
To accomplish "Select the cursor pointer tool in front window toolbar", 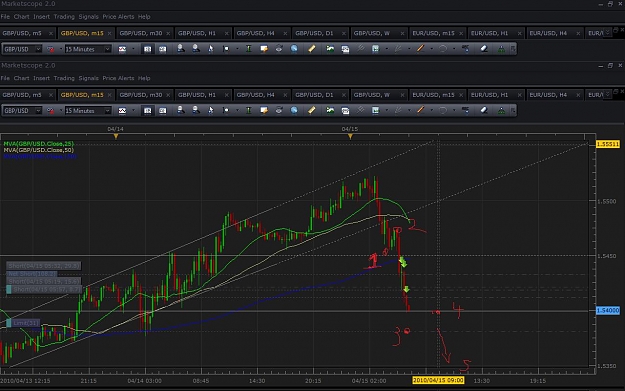I will 210,110.
